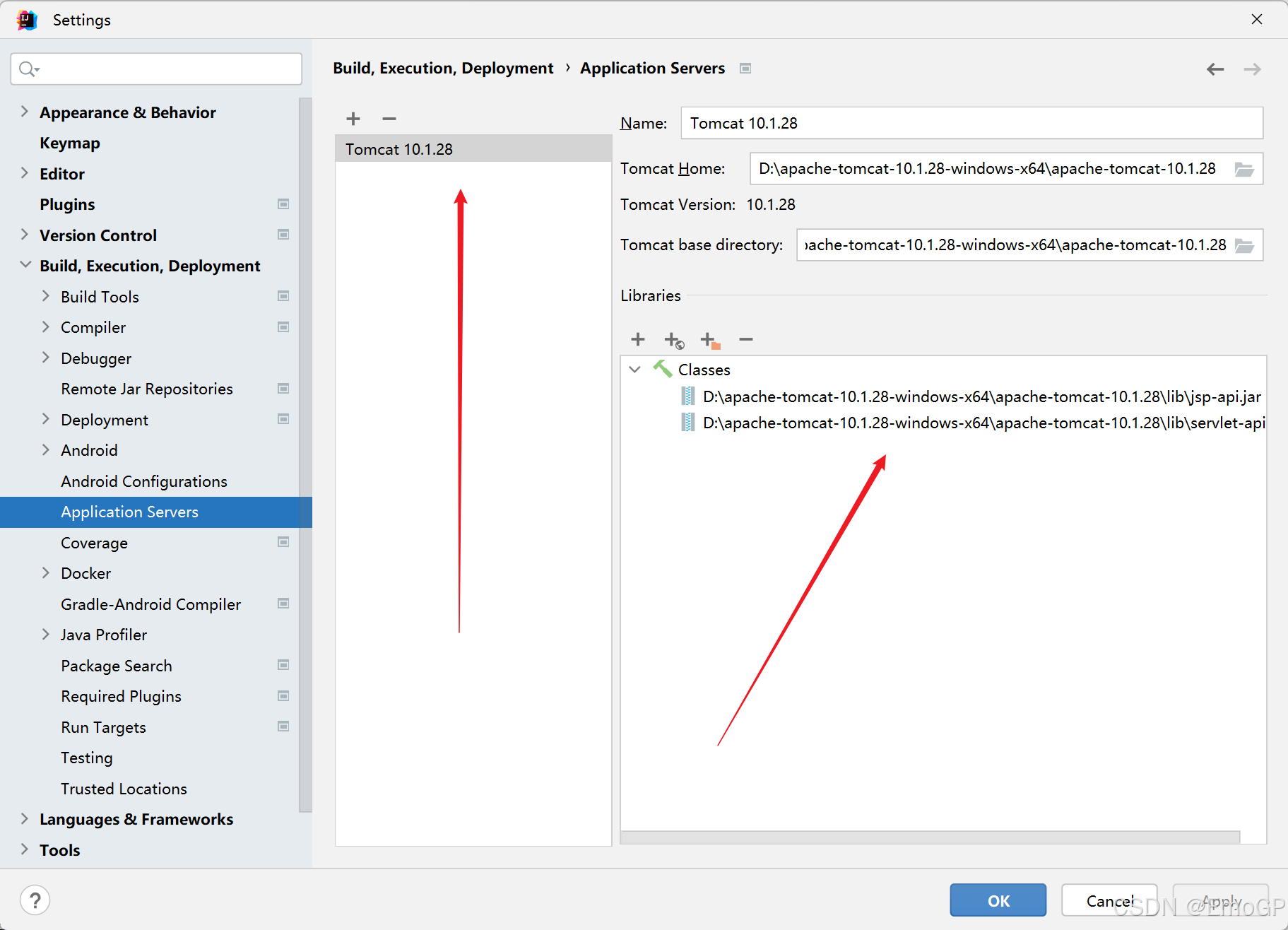The image size is (1288, 930).
Task: Select Application Servers in settings tree
Action: coord(155,512)
